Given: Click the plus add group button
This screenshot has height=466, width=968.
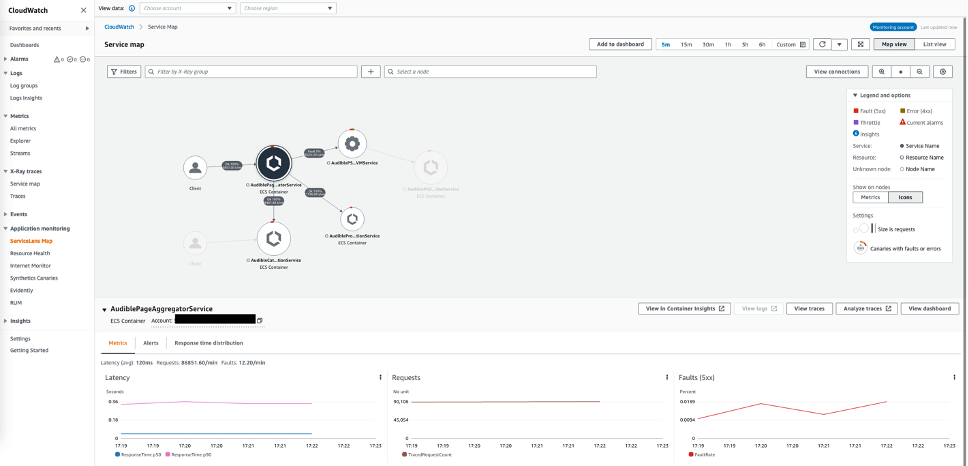Looking at the screenshot, I should (370, 72).
